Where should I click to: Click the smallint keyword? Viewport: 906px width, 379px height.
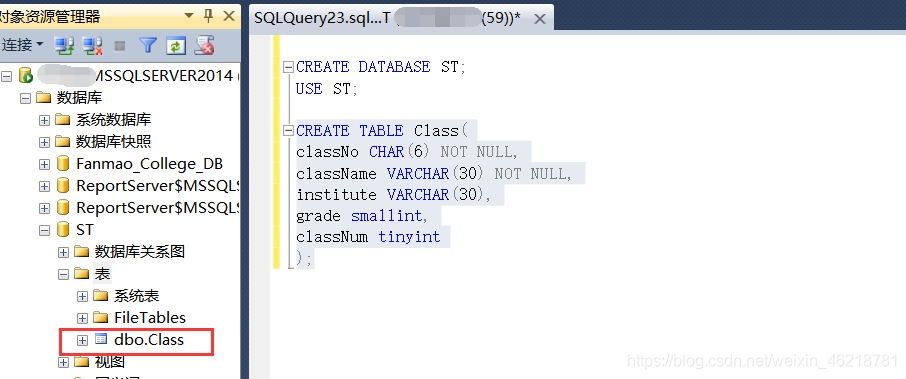tap(387, 216)
